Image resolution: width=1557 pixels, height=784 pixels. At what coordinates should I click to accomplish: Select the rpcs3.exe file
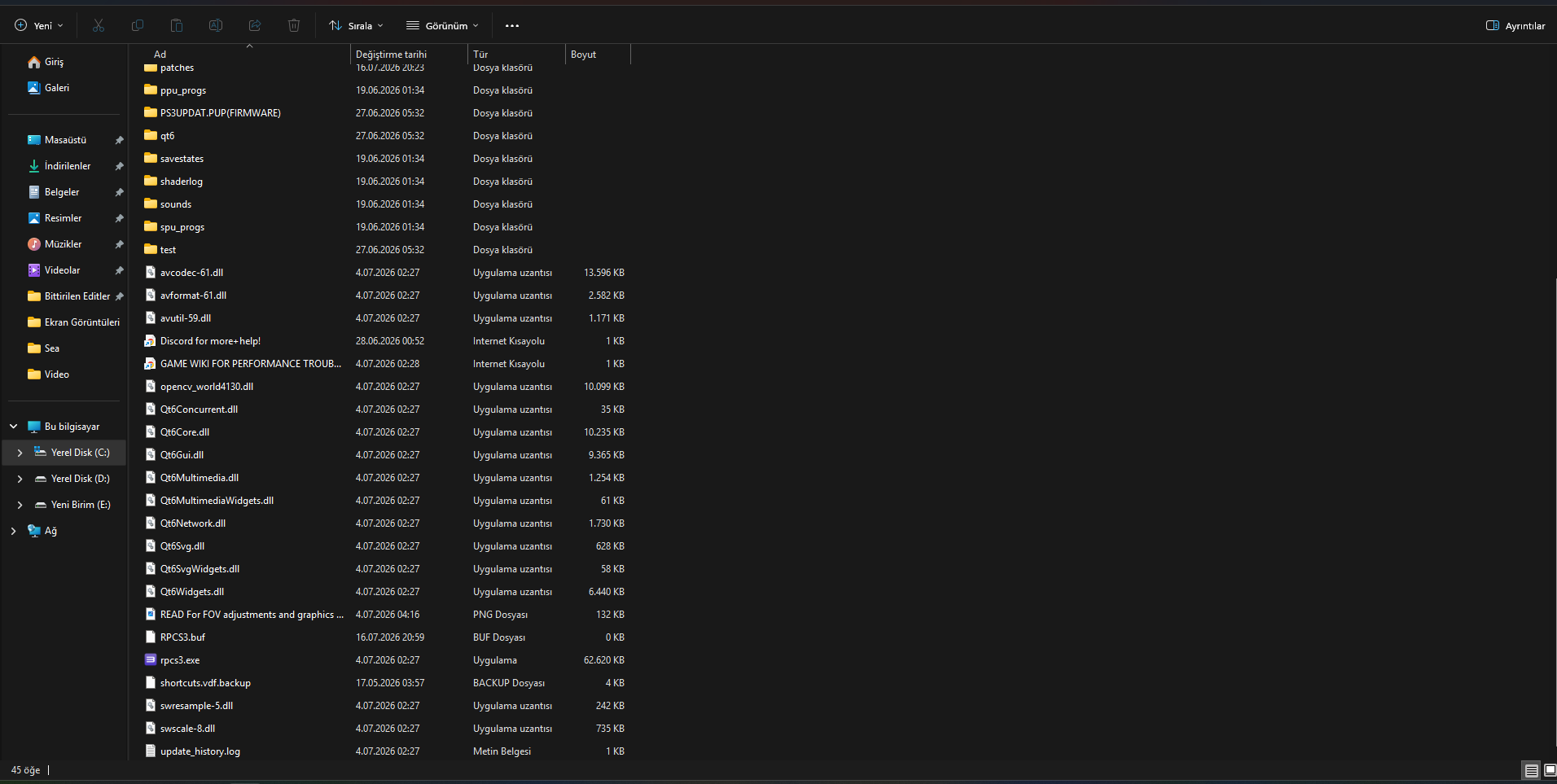tap(180, 660)
